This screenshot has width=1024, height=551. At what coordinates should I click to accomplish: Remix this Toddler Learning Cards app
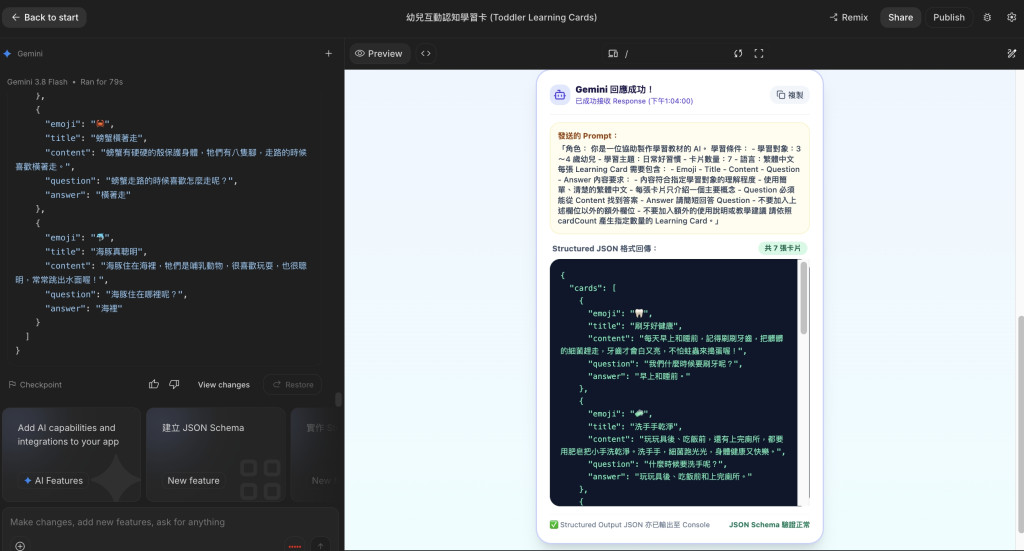pyautogui.click(x=848, y=18)
